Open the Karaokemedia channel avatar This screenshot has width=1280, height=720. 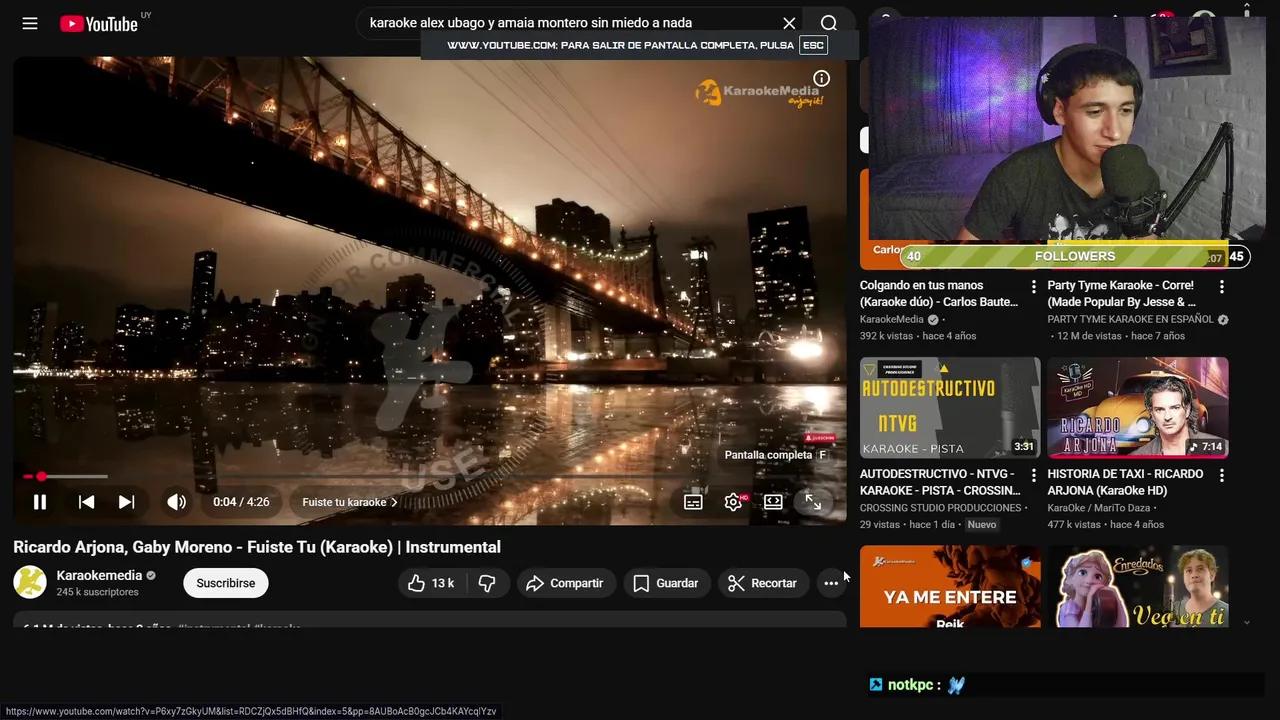(x=30, y=583)
